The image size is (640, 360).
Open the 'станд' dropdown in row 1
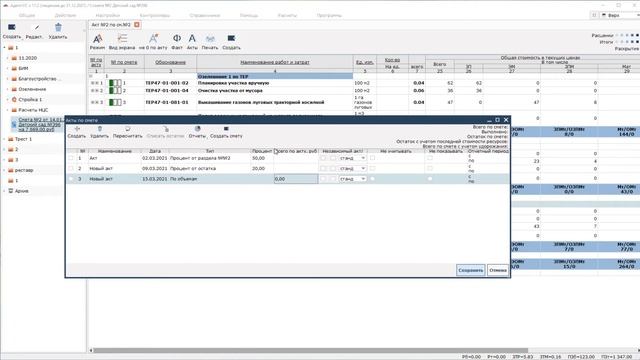pos(353,158)
